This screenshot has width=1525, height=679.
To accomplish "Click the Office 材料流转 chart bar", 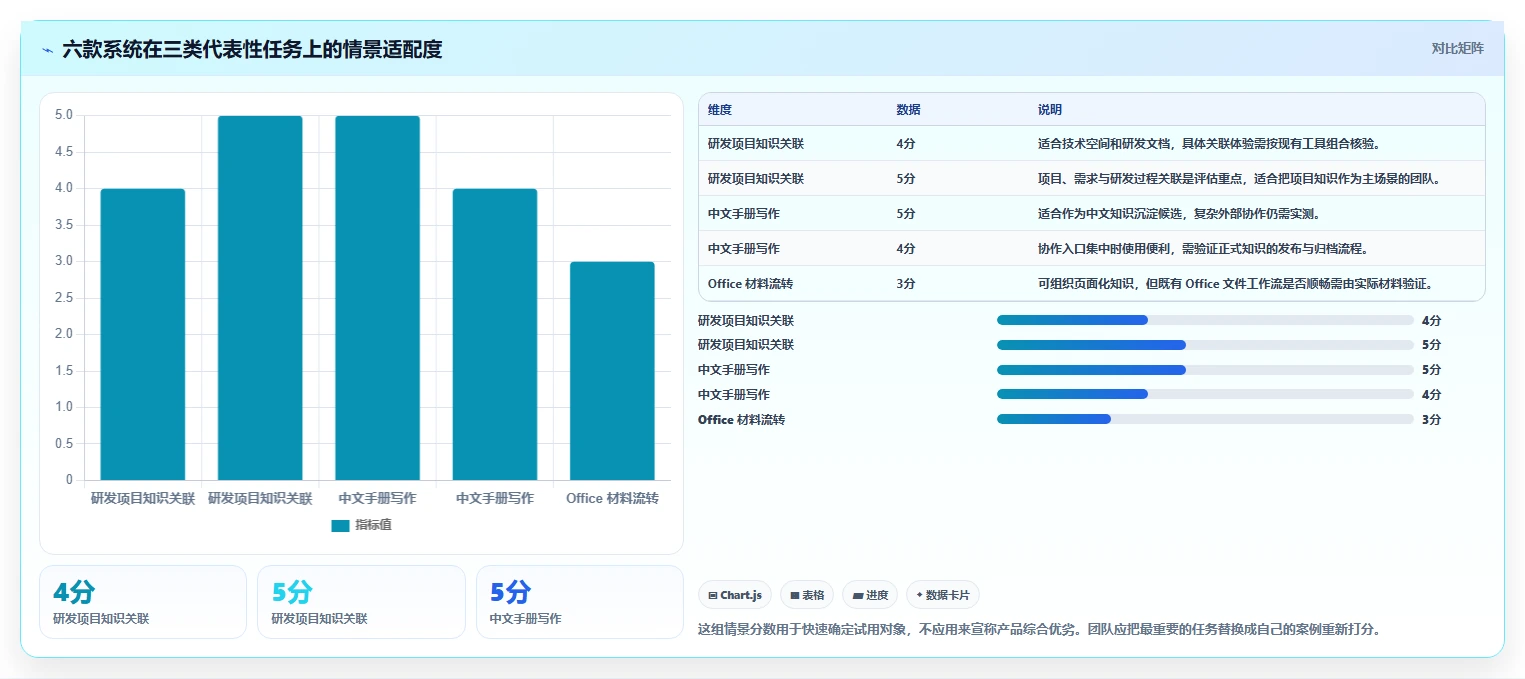I will click(x=612, y=371).
